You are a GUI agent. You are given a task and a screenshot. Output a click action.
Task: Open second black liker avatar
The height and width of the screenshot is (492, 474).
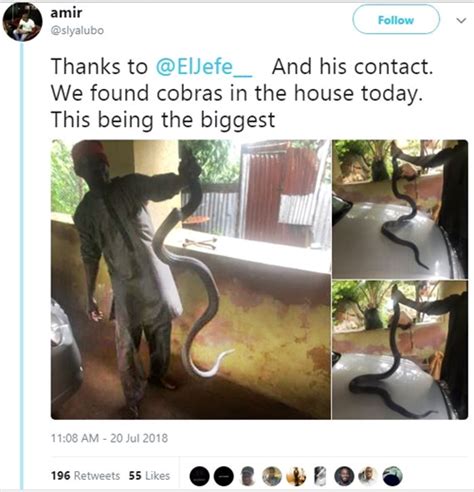[223, 476]
